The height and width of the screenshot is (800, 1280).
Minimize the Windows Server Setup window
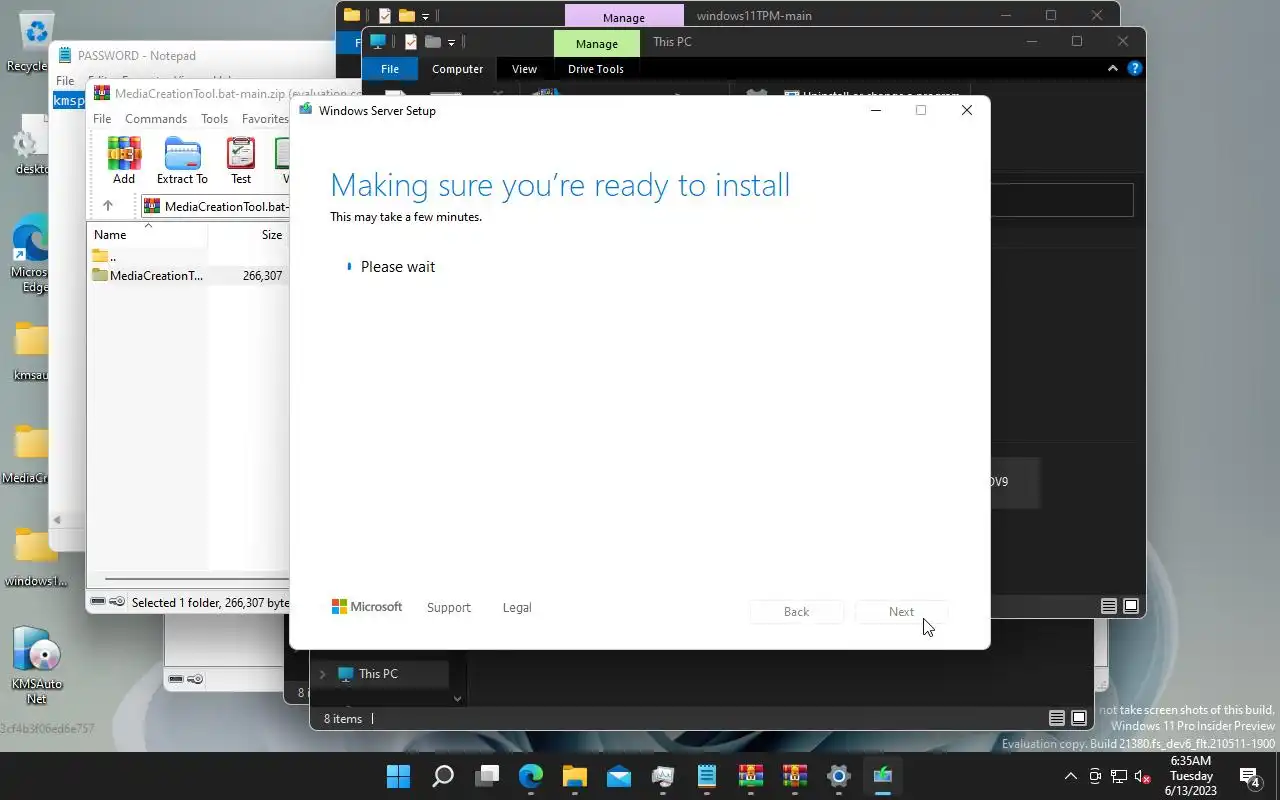(x=876, y=110)
